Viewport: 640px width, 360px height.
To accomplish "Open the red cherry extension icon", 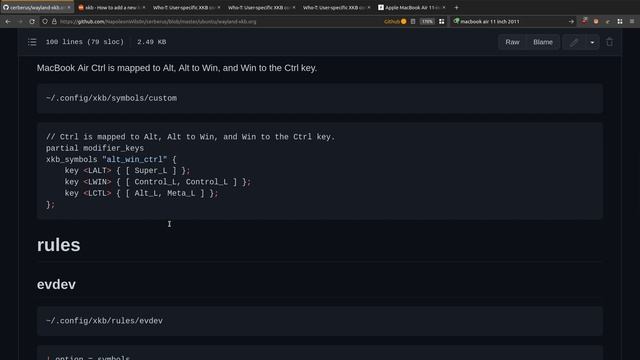I will coord(584,21).
